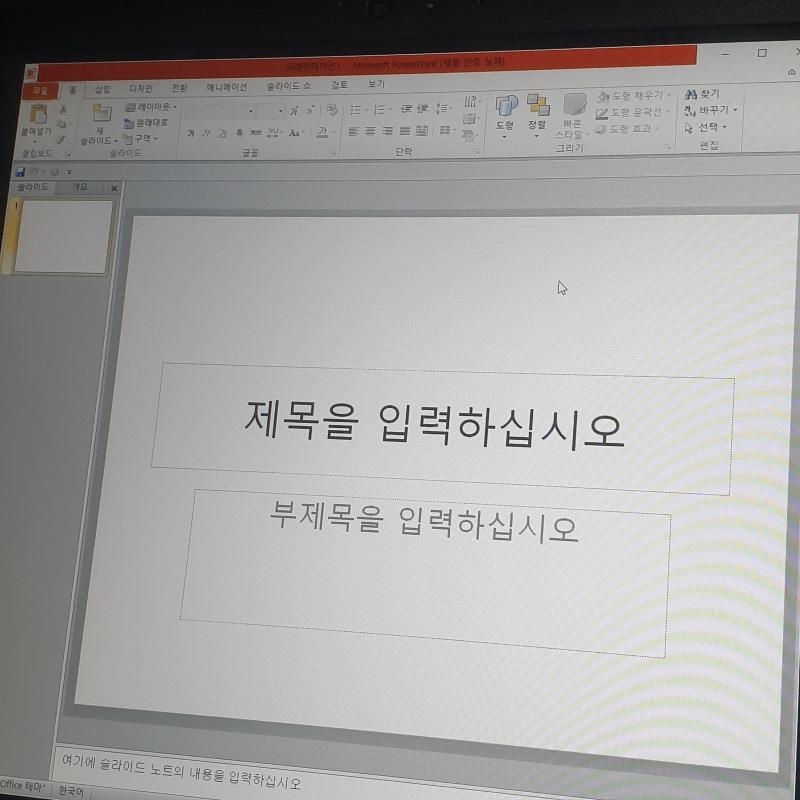Toggle italic formatting
This screenshot has width=800, height=800.
click(x=206, y=133)
